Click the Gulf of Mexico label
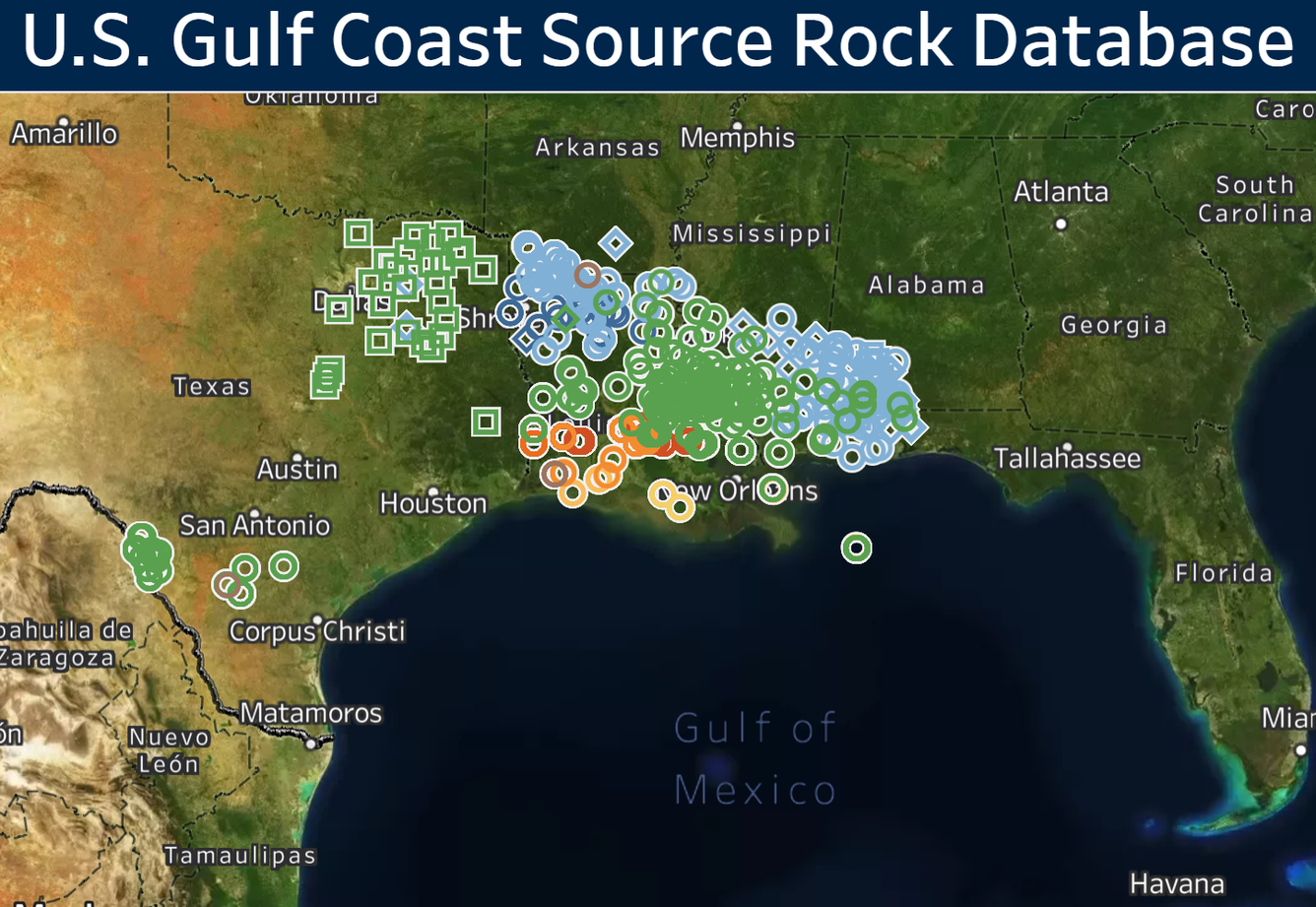 (x=755, y=758)
